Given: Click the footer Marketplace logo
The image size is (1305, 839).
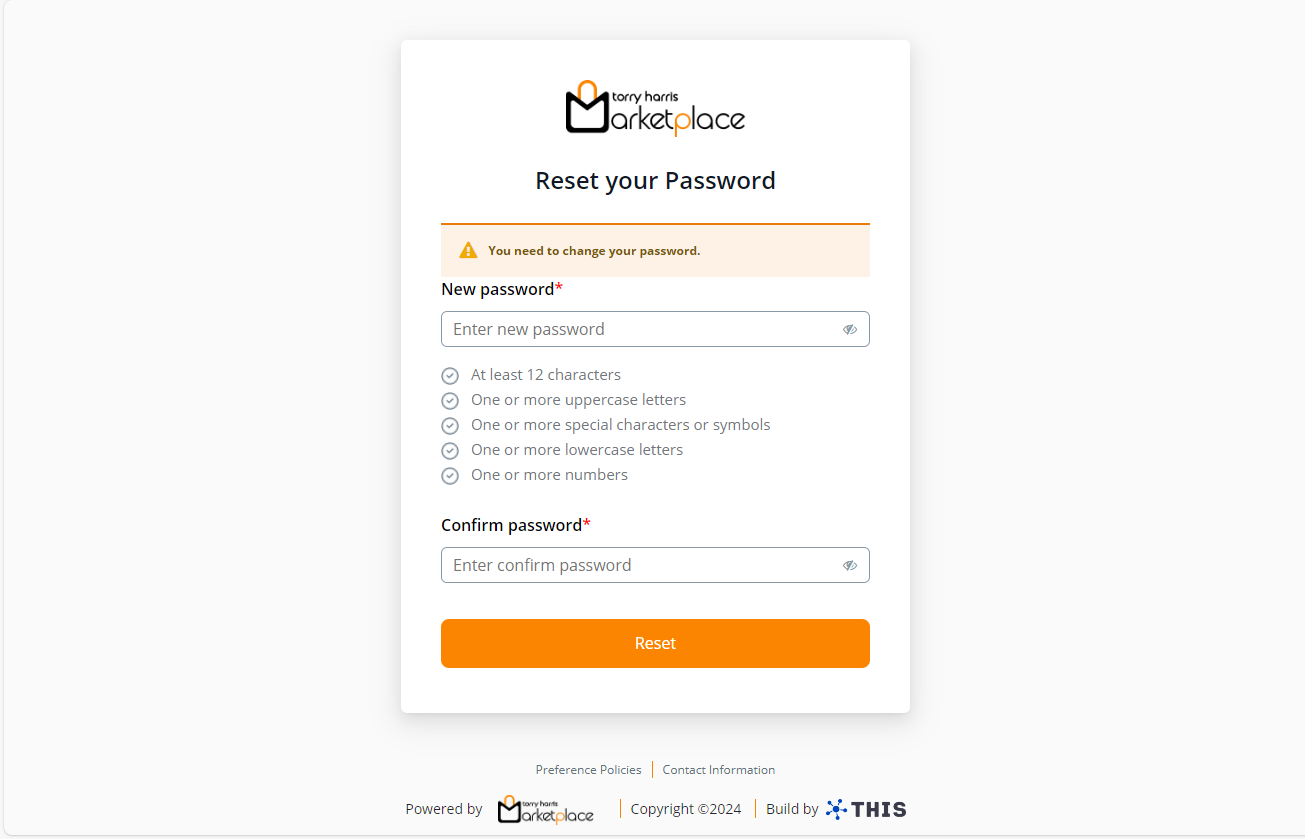Looking at the screenshot, I should point(546,809).
